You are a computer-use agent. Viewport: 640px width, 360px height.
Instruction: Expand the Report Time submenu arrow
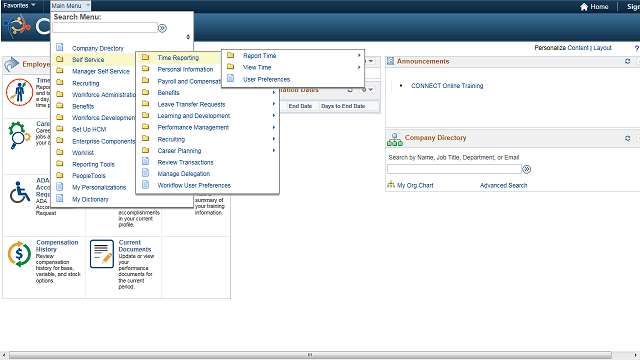click(359, 55)
